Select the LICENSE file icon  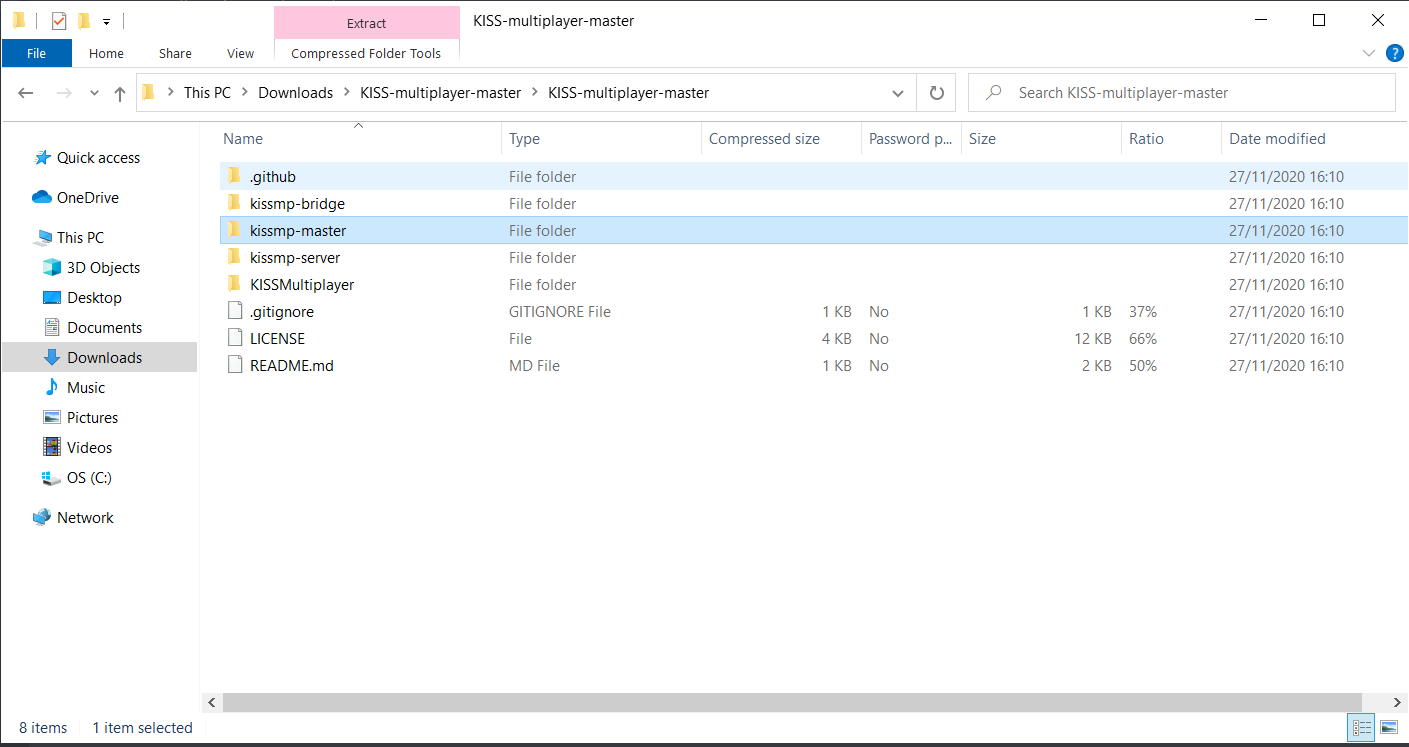(x=235, y=338)
